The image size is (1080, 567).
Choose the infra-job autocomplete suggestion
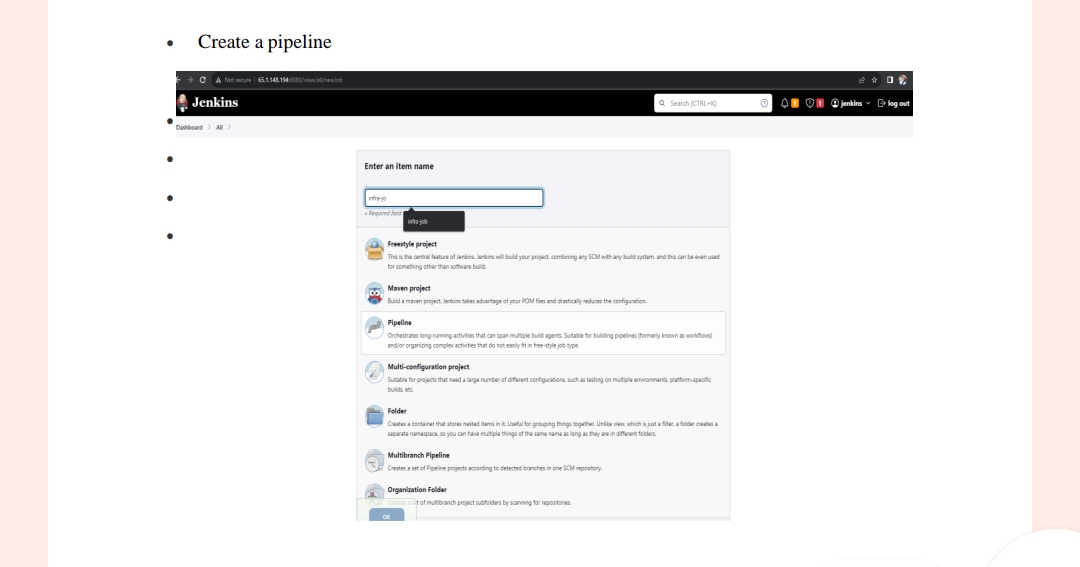pos(433,221)
